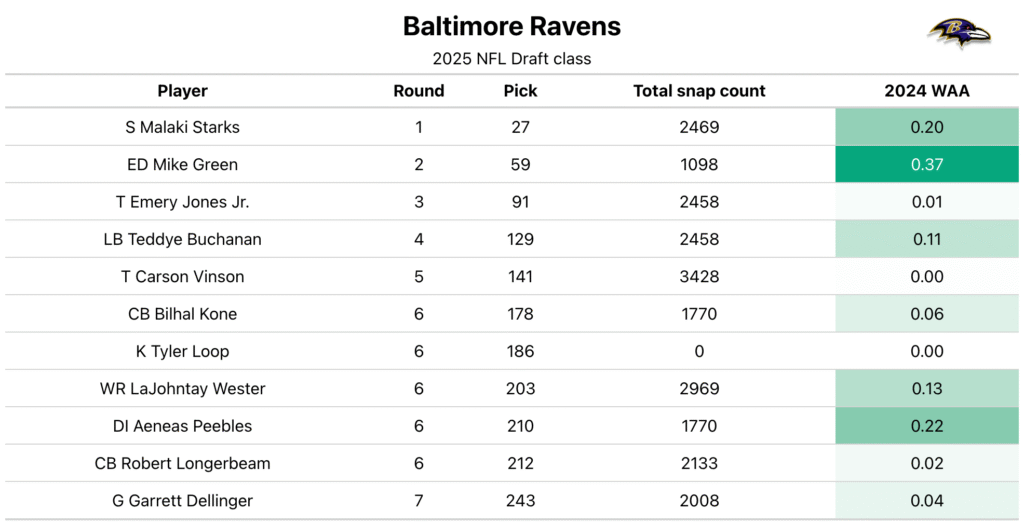Click the Baltimore Ravens logo icon

tap(959, 33)
